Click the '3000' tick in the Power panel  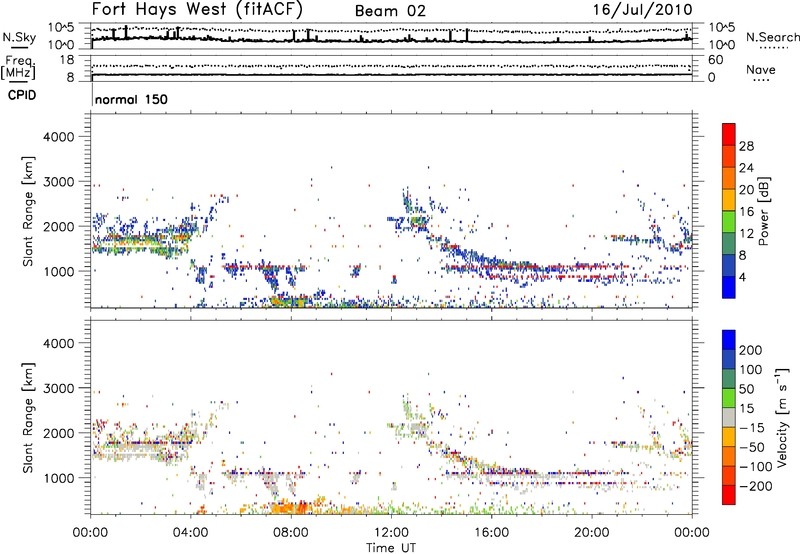click(x=59, y=182)
